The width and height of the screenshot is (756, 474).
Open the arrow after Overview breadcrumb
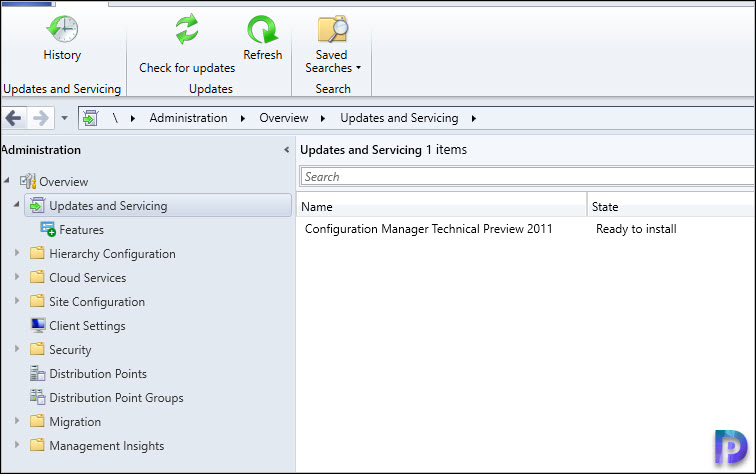pyautogui.click(x=323, y=119)
